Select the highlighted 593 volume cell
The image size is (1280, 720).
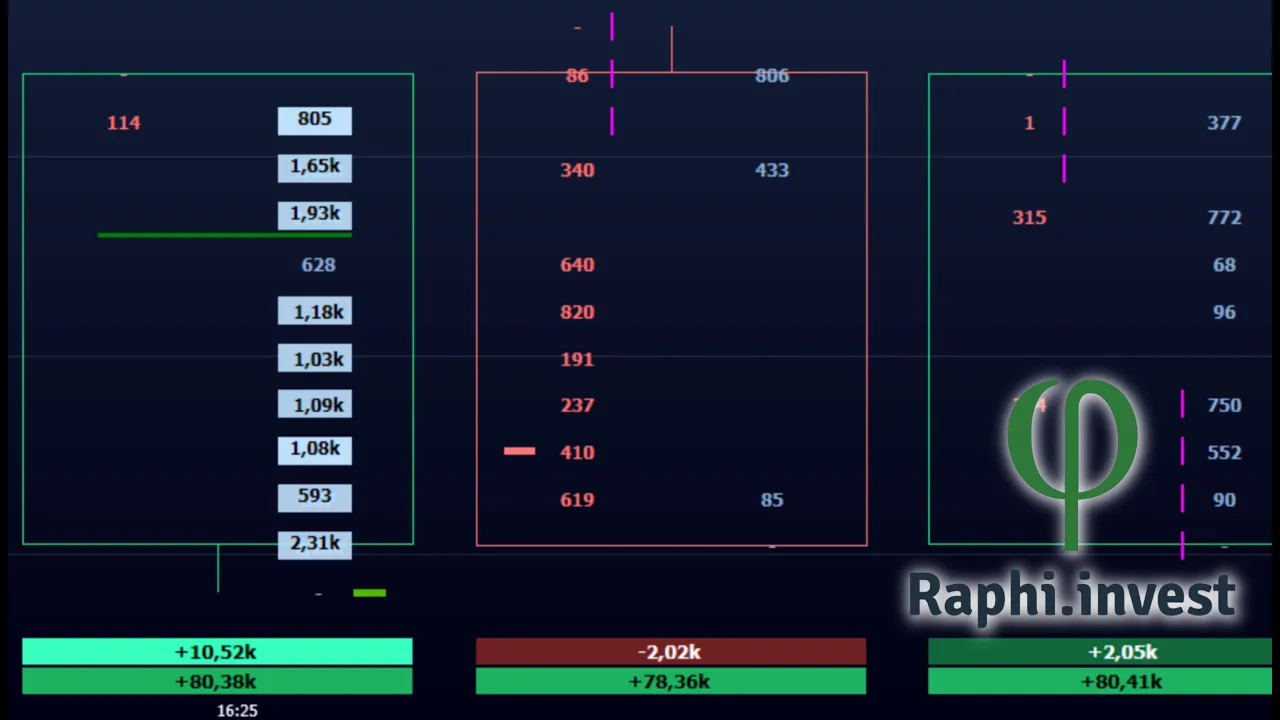tap(315, 497)
